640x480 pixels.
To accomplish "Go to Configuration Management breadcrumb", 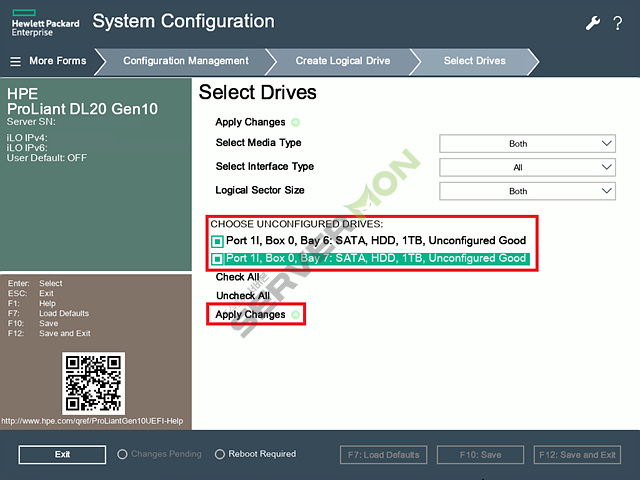I will 186,61.
